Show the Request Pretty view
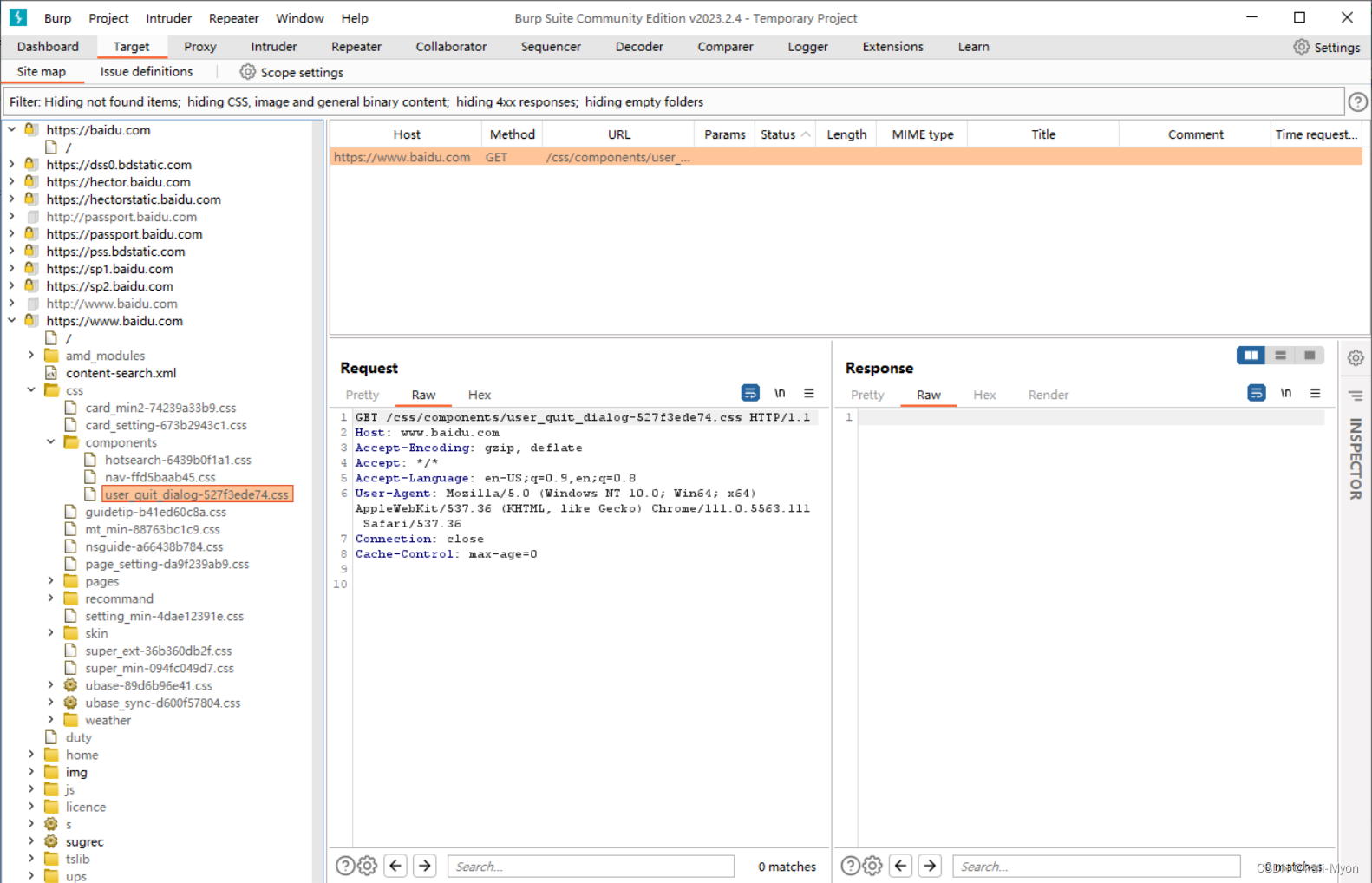This screenshot has width=1372, height=883. point(363,395)
